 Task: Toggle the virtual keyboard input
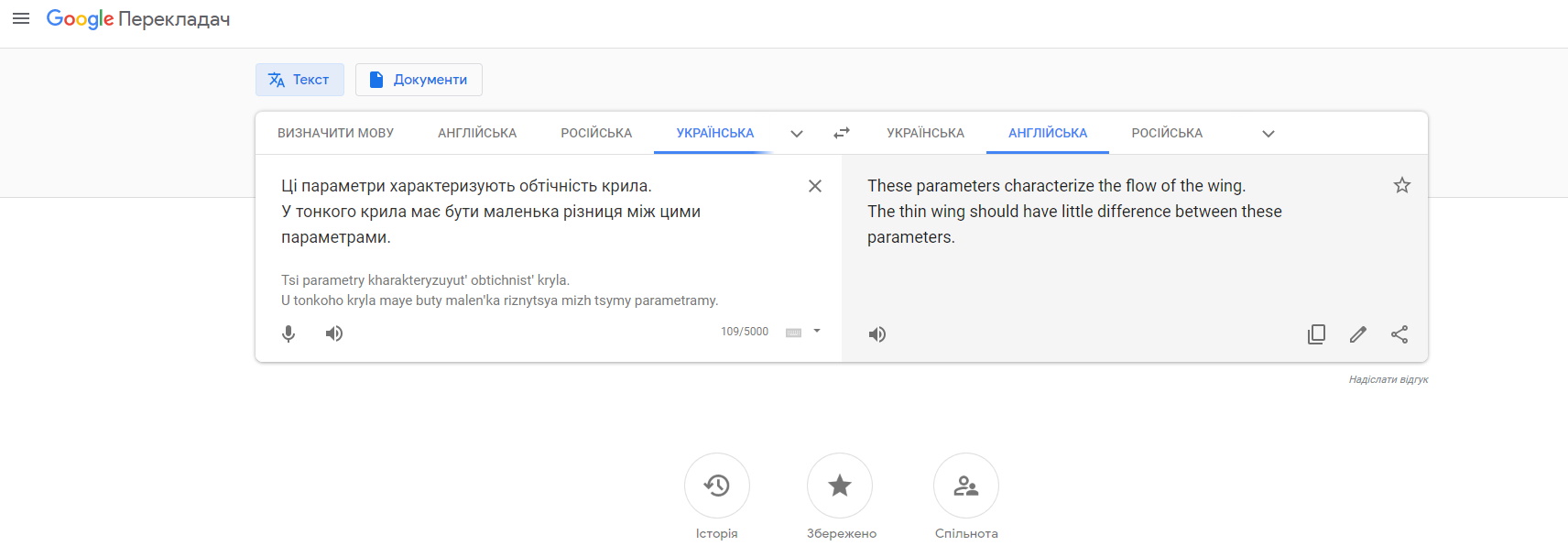pos(793,333)
